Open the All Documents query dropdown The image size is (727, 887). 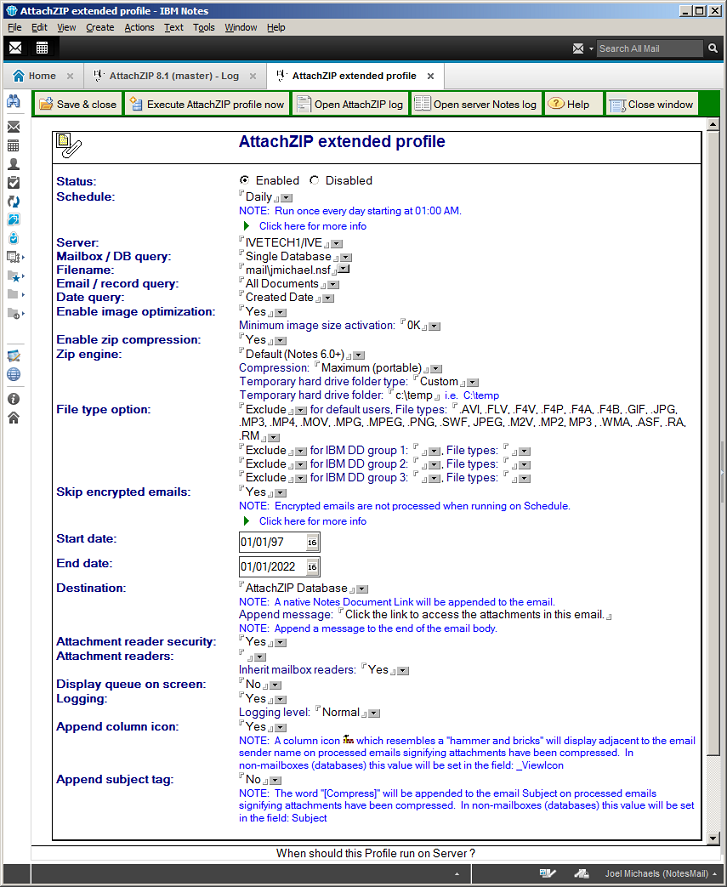[x=334, y=285]
